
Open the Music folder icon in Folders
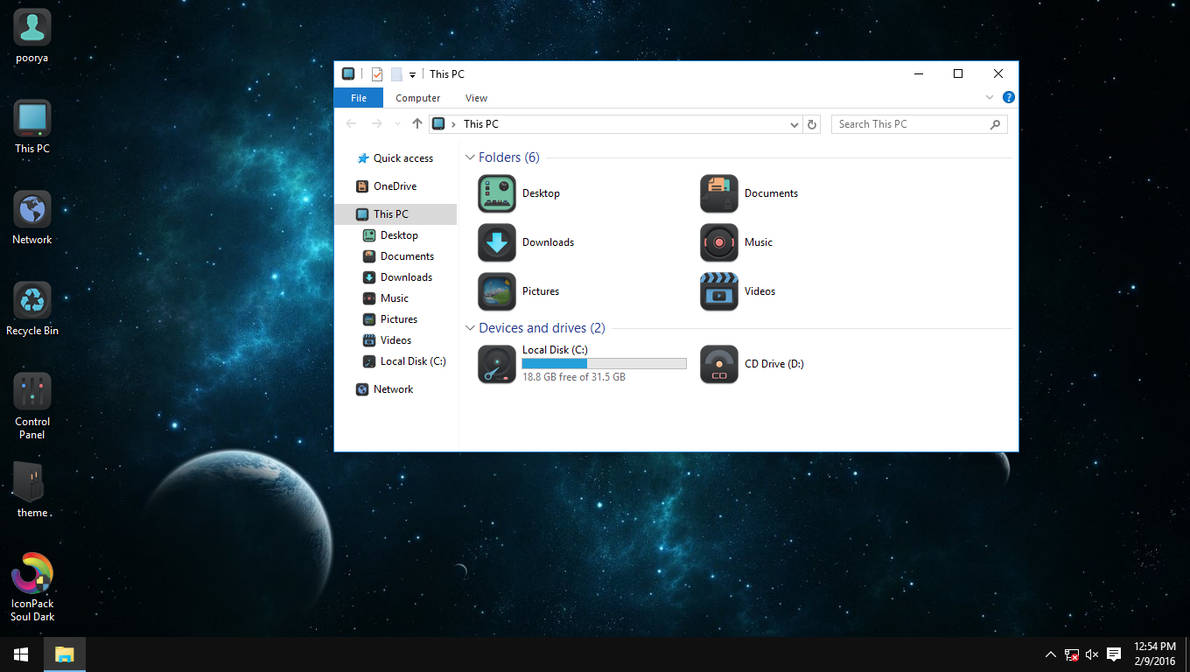tap(719, 242)
